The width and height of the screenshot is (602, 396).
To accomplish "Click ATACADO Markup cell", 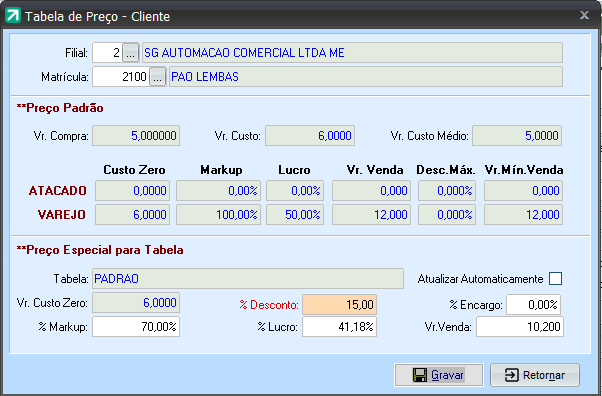I will [x=218, y=191].
